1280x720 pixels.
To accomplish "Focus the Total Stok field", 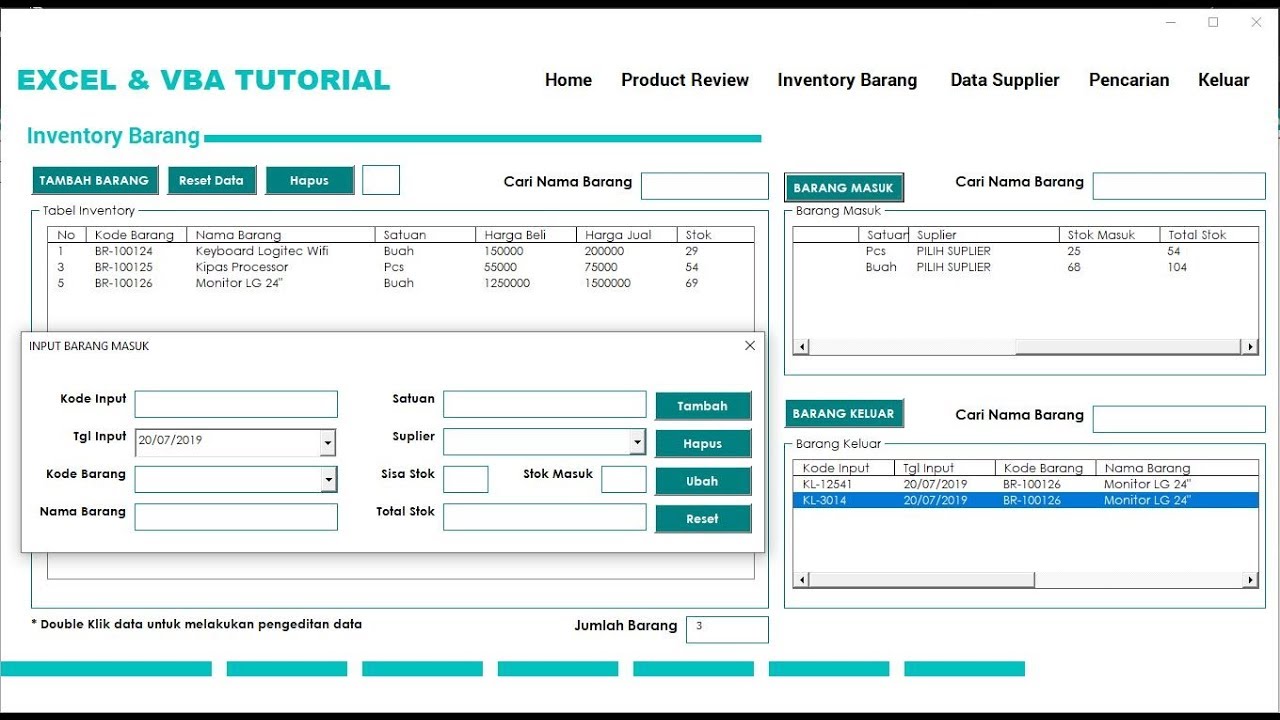I will 545,517.
